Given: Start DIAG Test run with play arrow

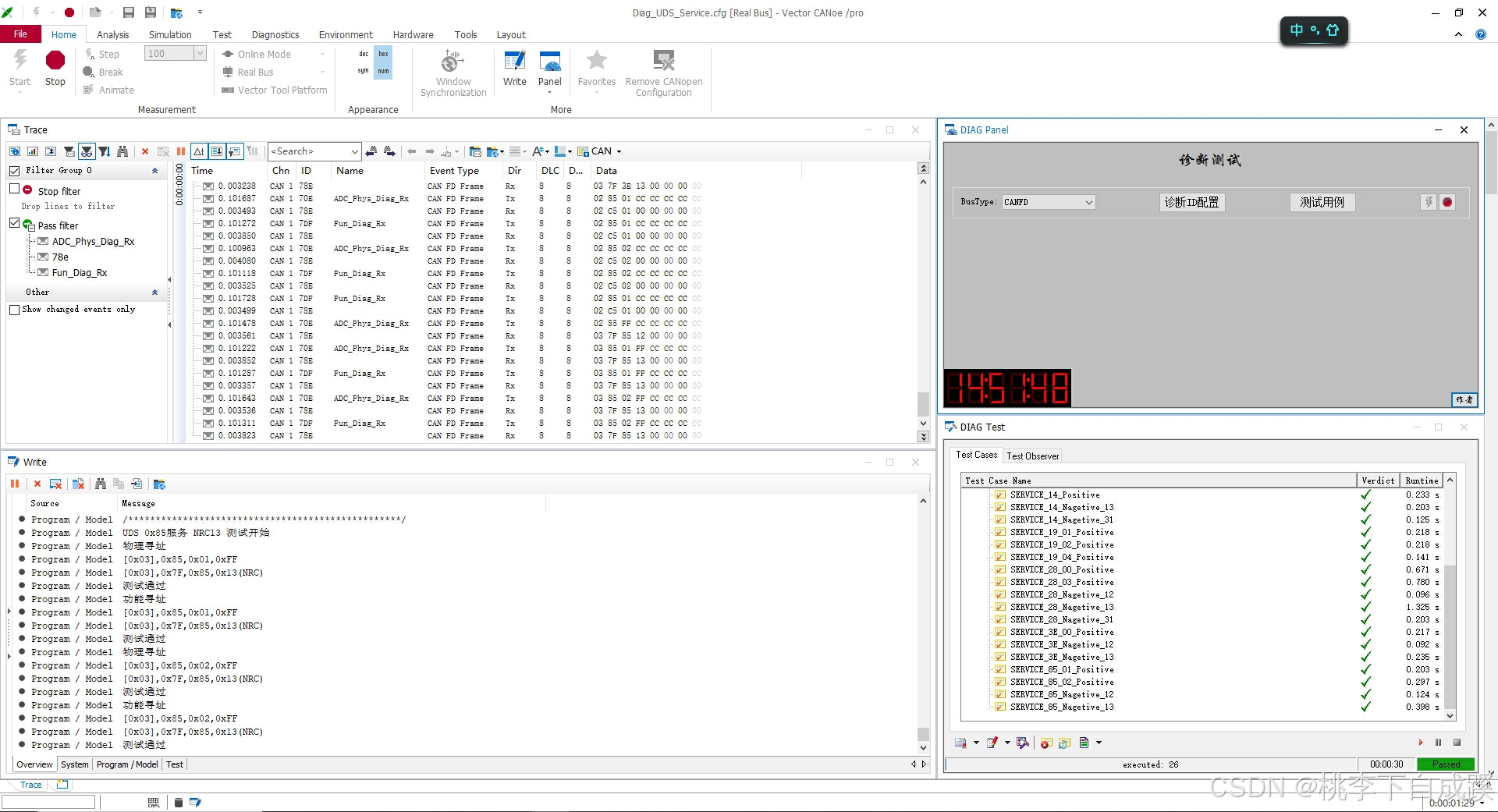Looking at the screenshot, I should [x=1421, y=743].
